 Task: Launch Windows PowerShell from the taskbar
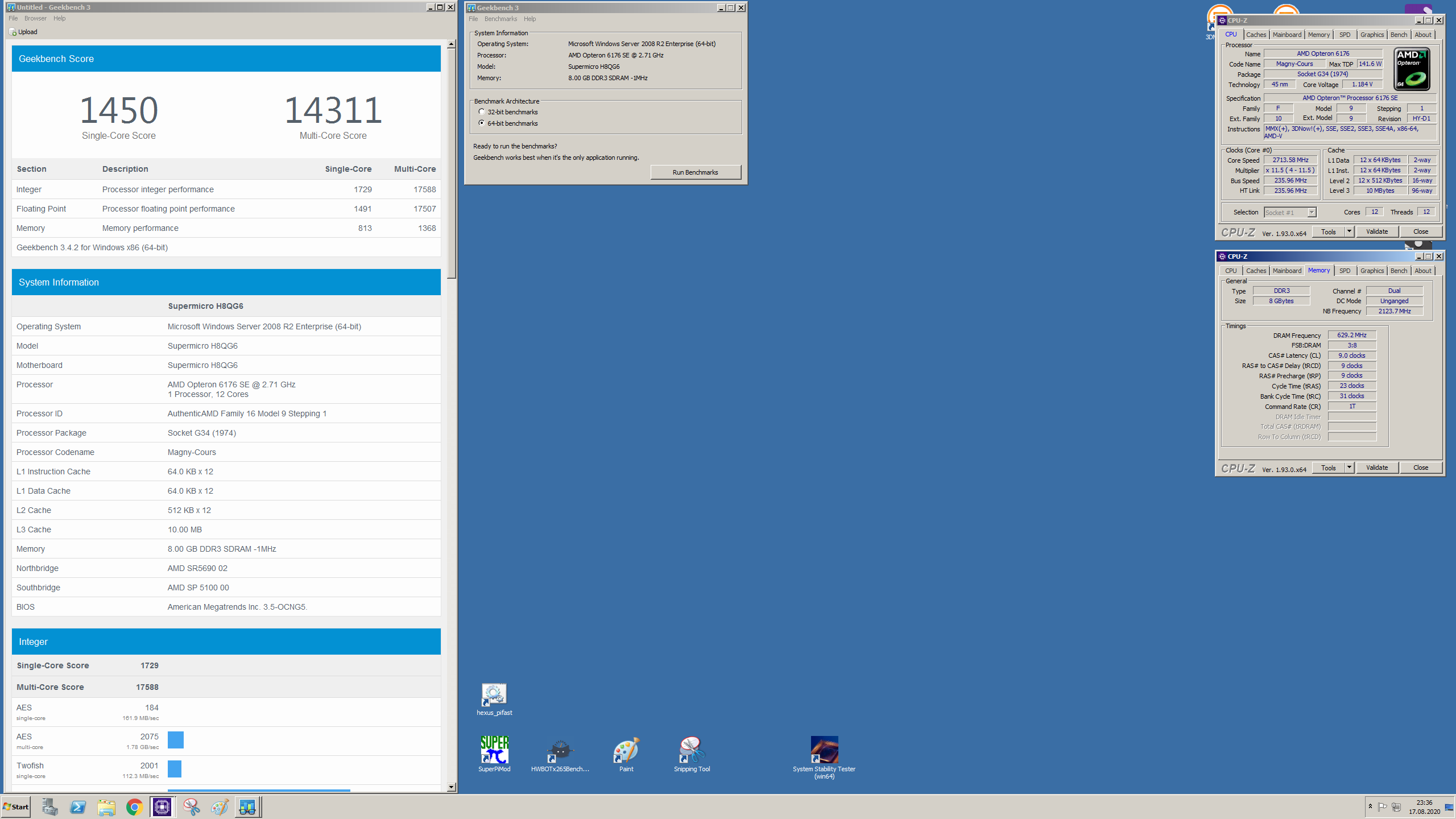tap(78, 806)
